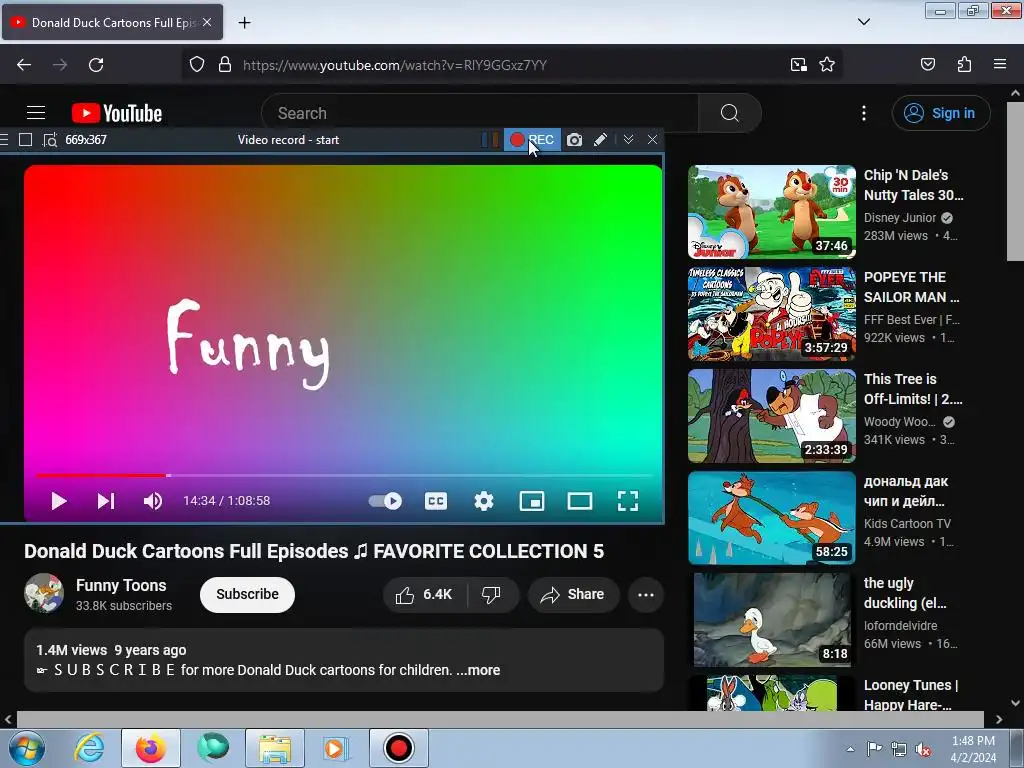Click the screen recorder taskbar icon
This screenshot has height=768, width=1024.
[398, 748]
